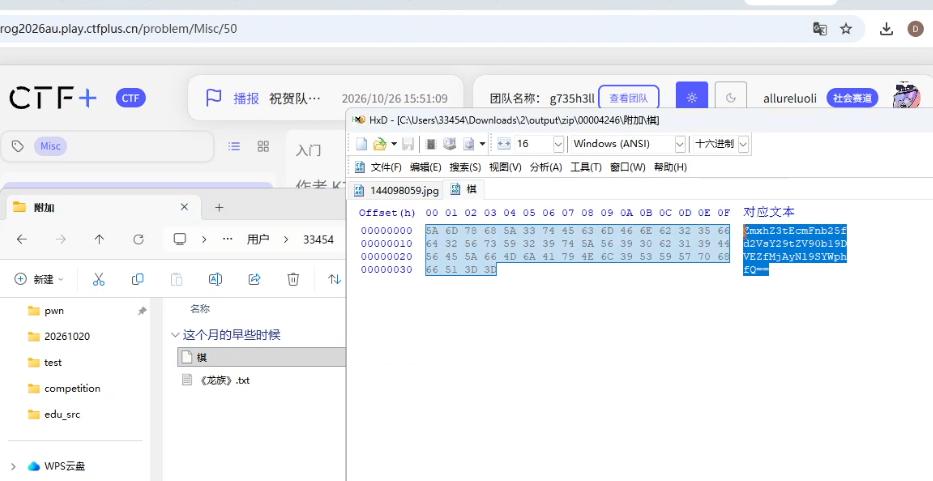Click the Explorer cut scissors icon

click(99, 279)
